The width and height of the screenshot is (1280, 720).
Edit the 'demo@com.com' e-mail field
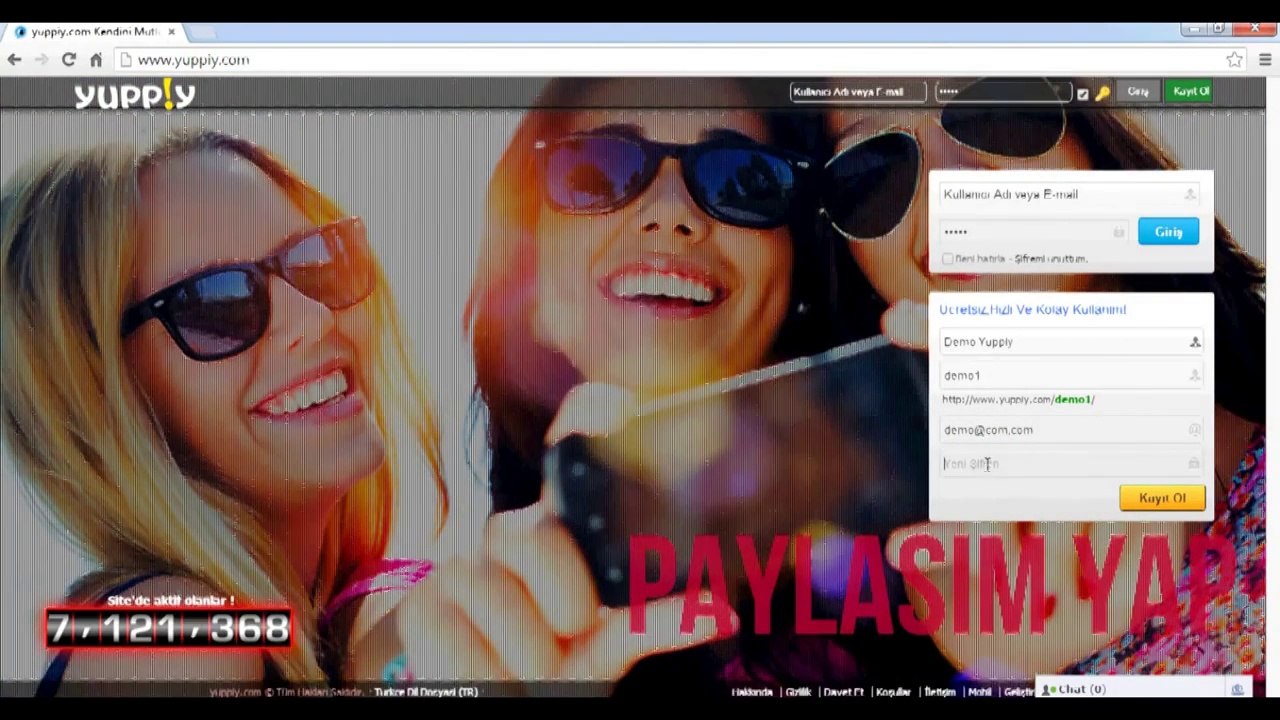[x=1070, y=430]
